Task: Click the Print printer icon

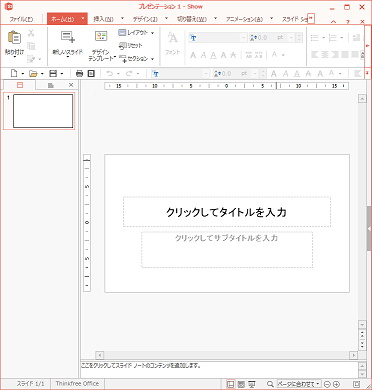Action: point(79,73)
